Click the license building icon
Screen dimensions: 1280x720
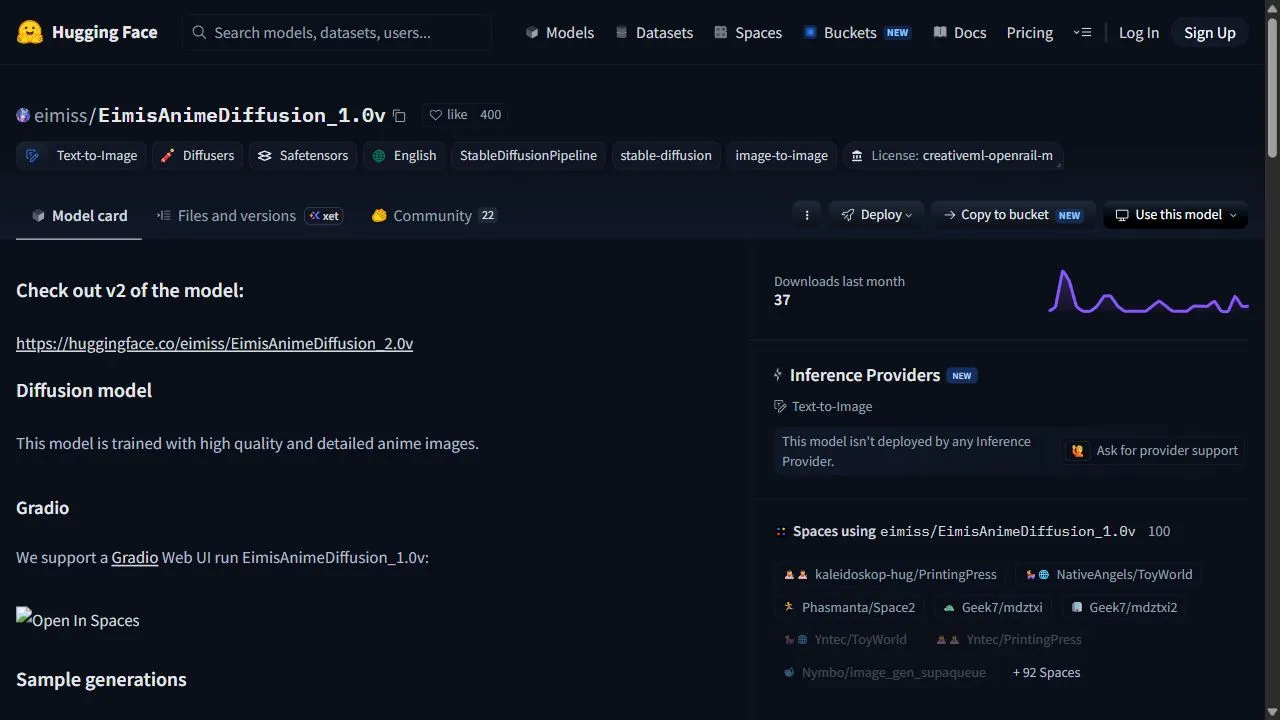click(x=857, y=156)
